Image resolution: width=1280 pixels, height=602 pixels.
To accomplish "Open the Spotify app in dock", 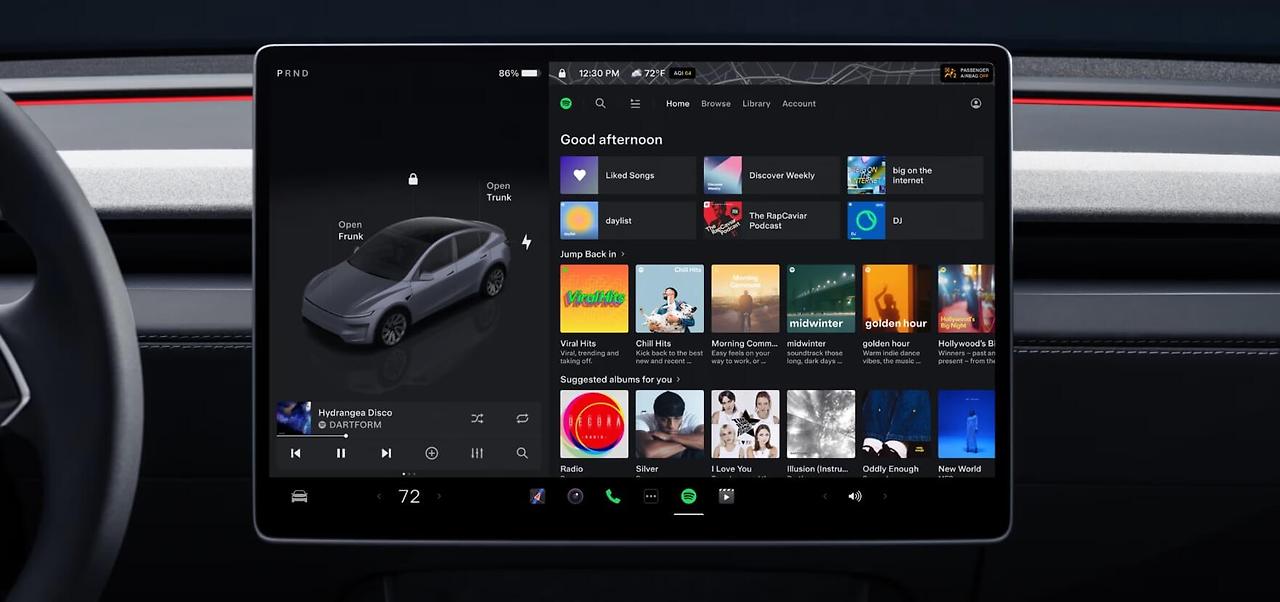I will (689, 496).
